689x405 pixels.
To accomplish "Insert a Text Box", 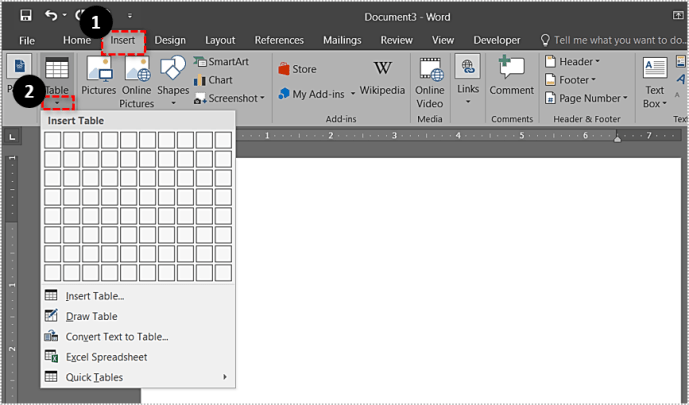I will [x=655, y=83].
